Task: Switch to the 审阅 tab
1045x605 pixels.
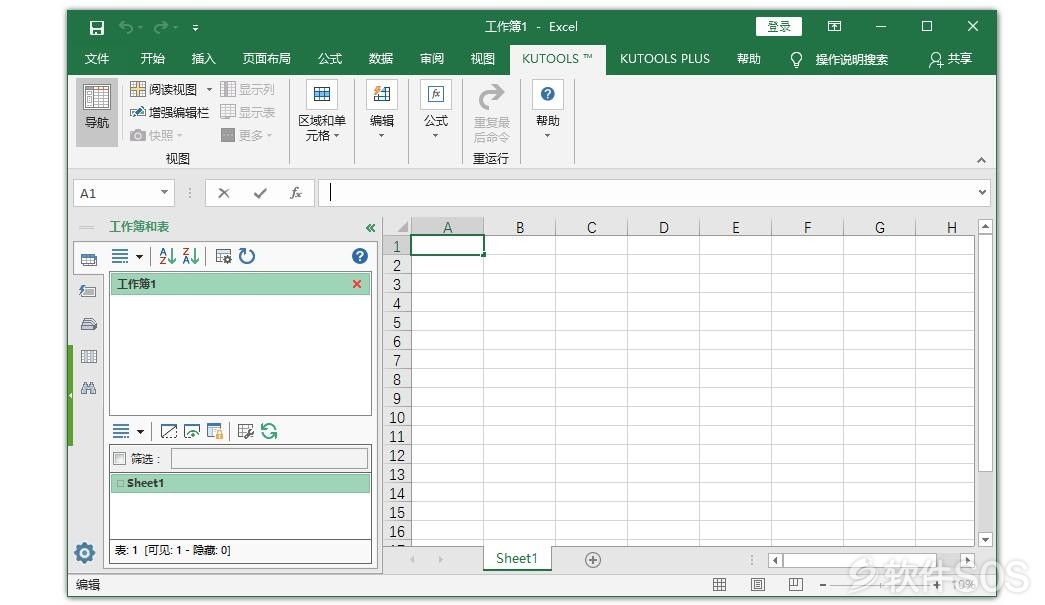Action: [432, 59]
